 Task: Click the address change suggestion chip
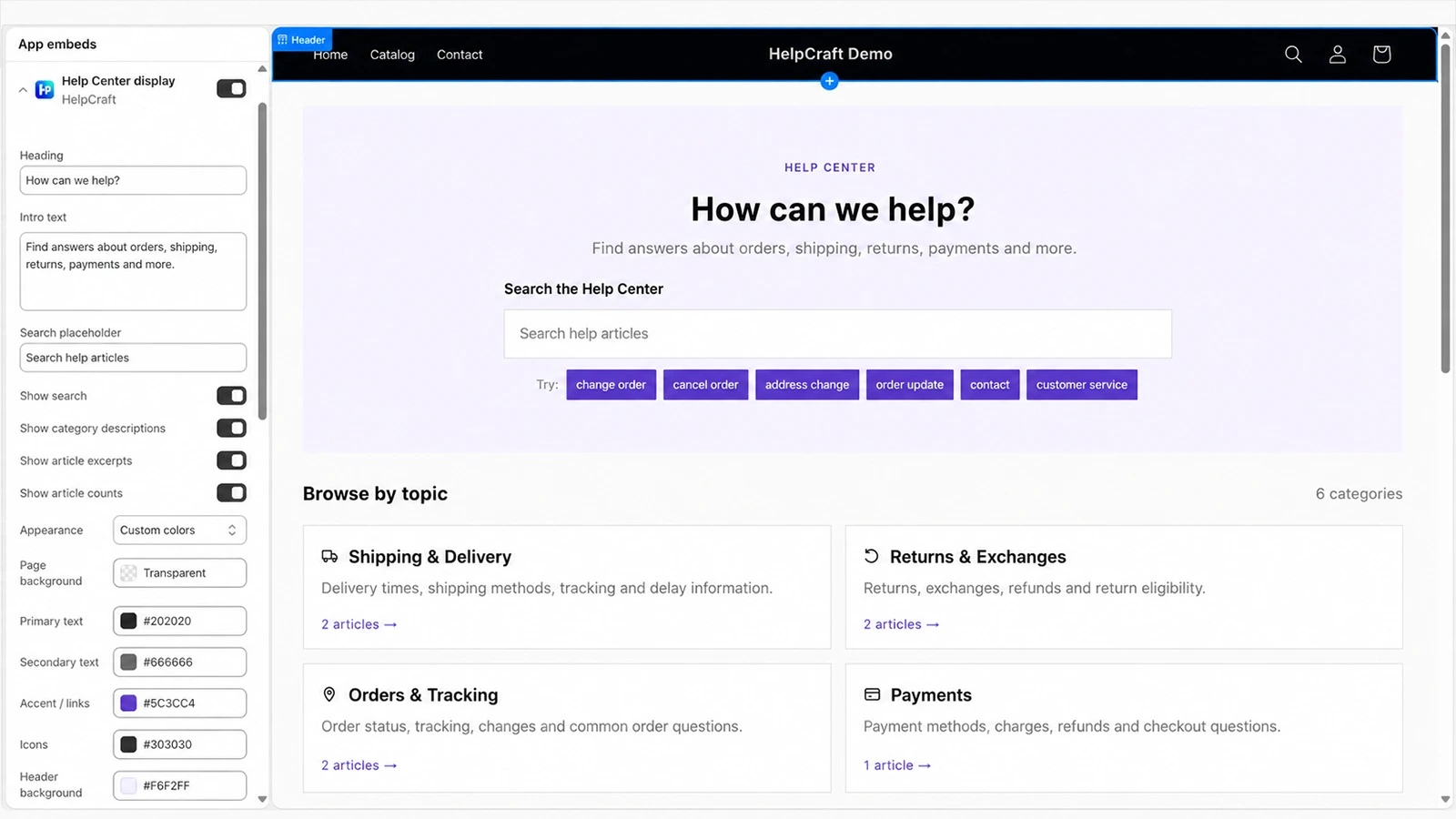pos(807,385)
